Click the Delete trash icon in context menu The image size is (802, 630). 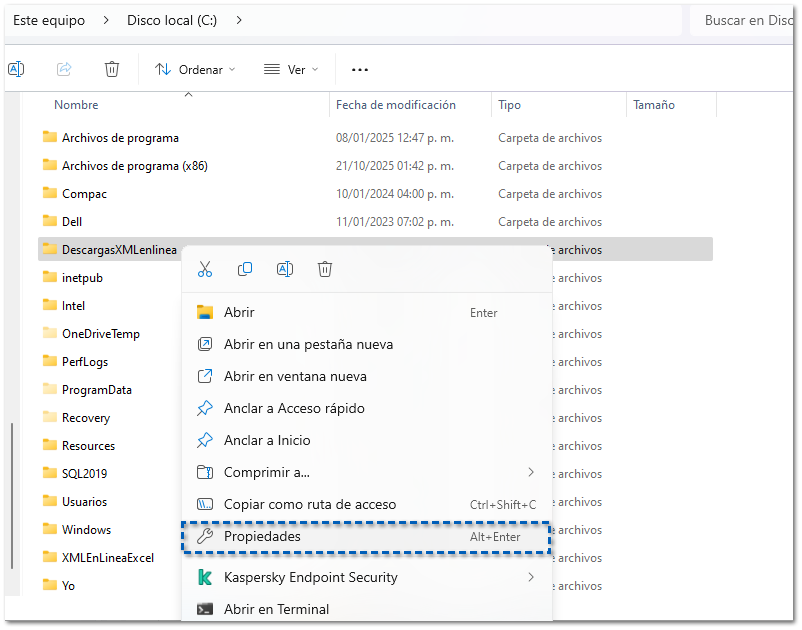click(x=325, y=269)
